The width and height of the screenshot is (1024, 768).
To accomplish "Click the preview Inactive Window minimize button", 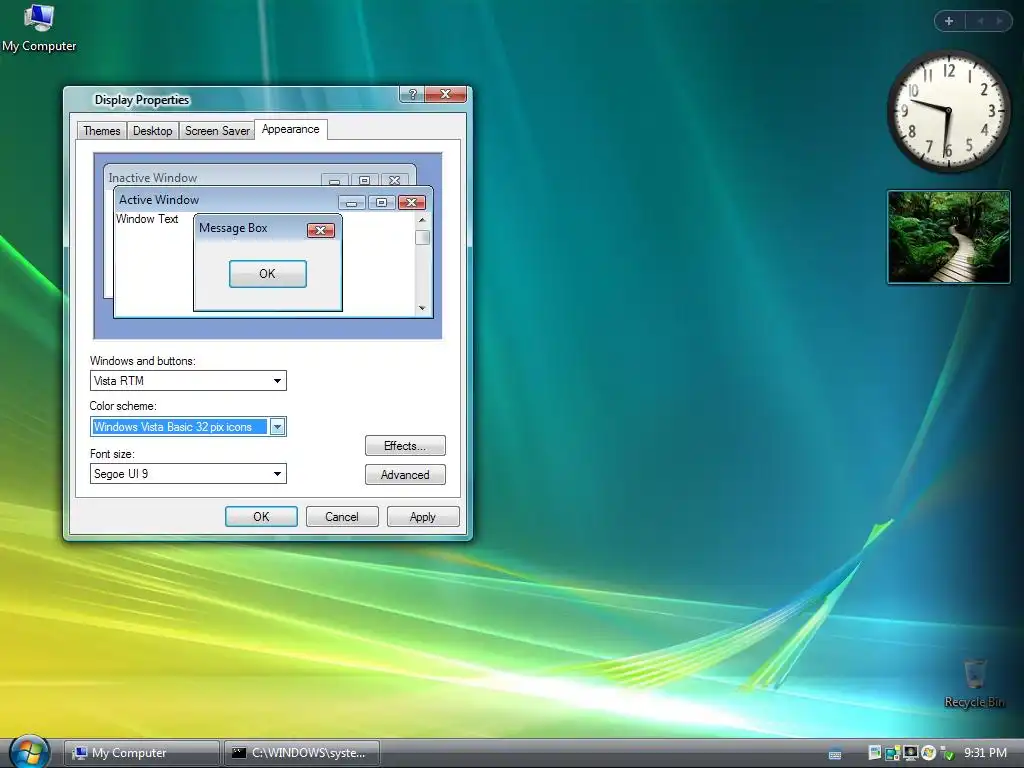I will [334, 180].
